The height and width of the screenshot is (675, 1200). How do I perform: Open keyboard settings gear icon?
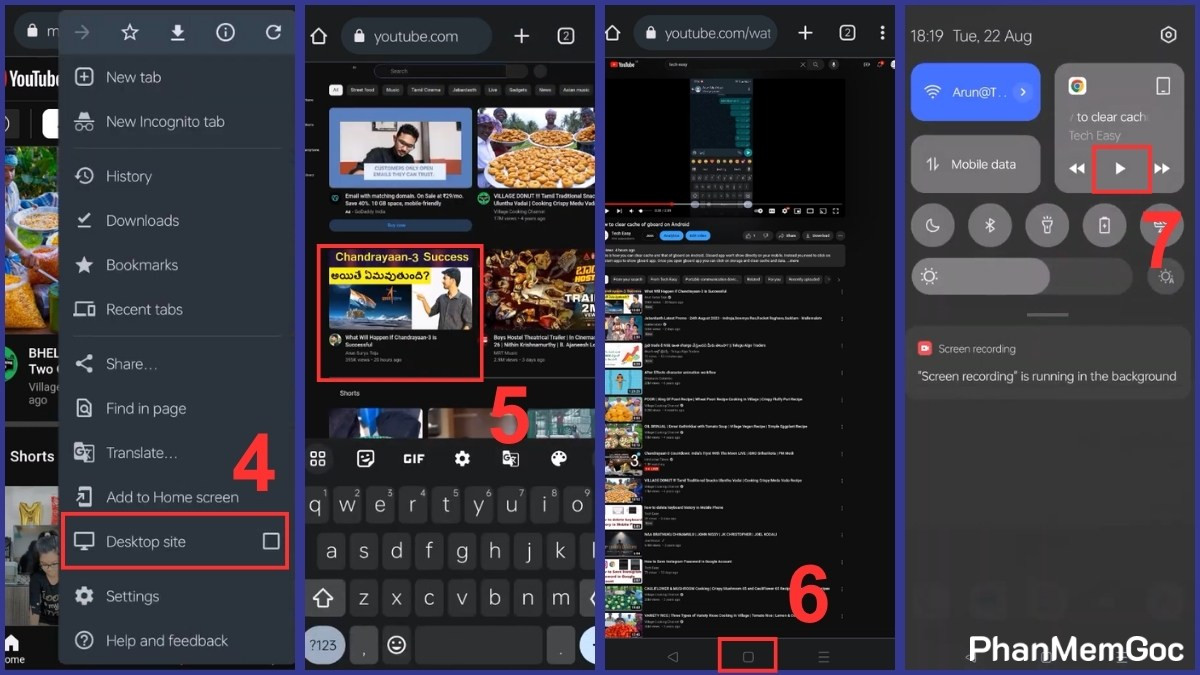pyautogui.click(x=462, y=458)
